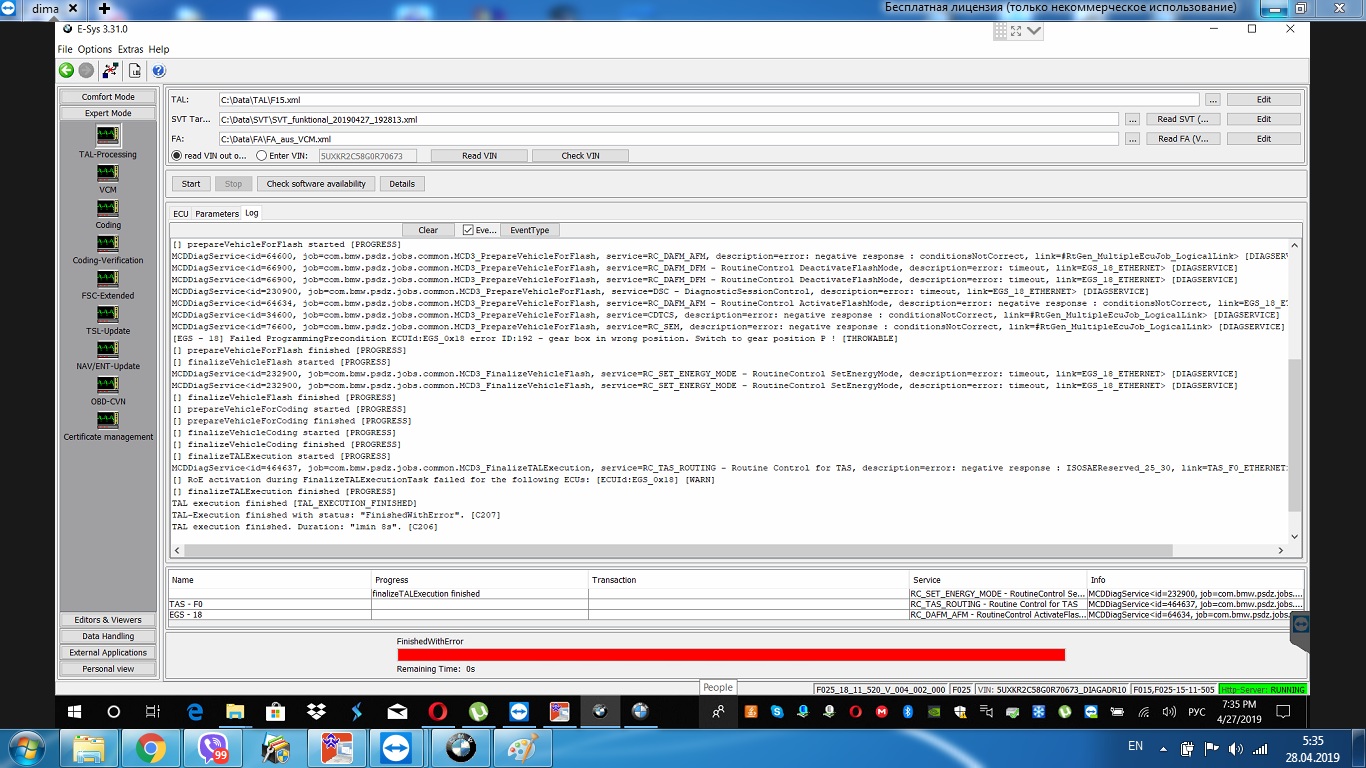Viewport: 1366px width, 768px height.
Task: Open the OBD-CVN module icon
Action: pos(108,384)
